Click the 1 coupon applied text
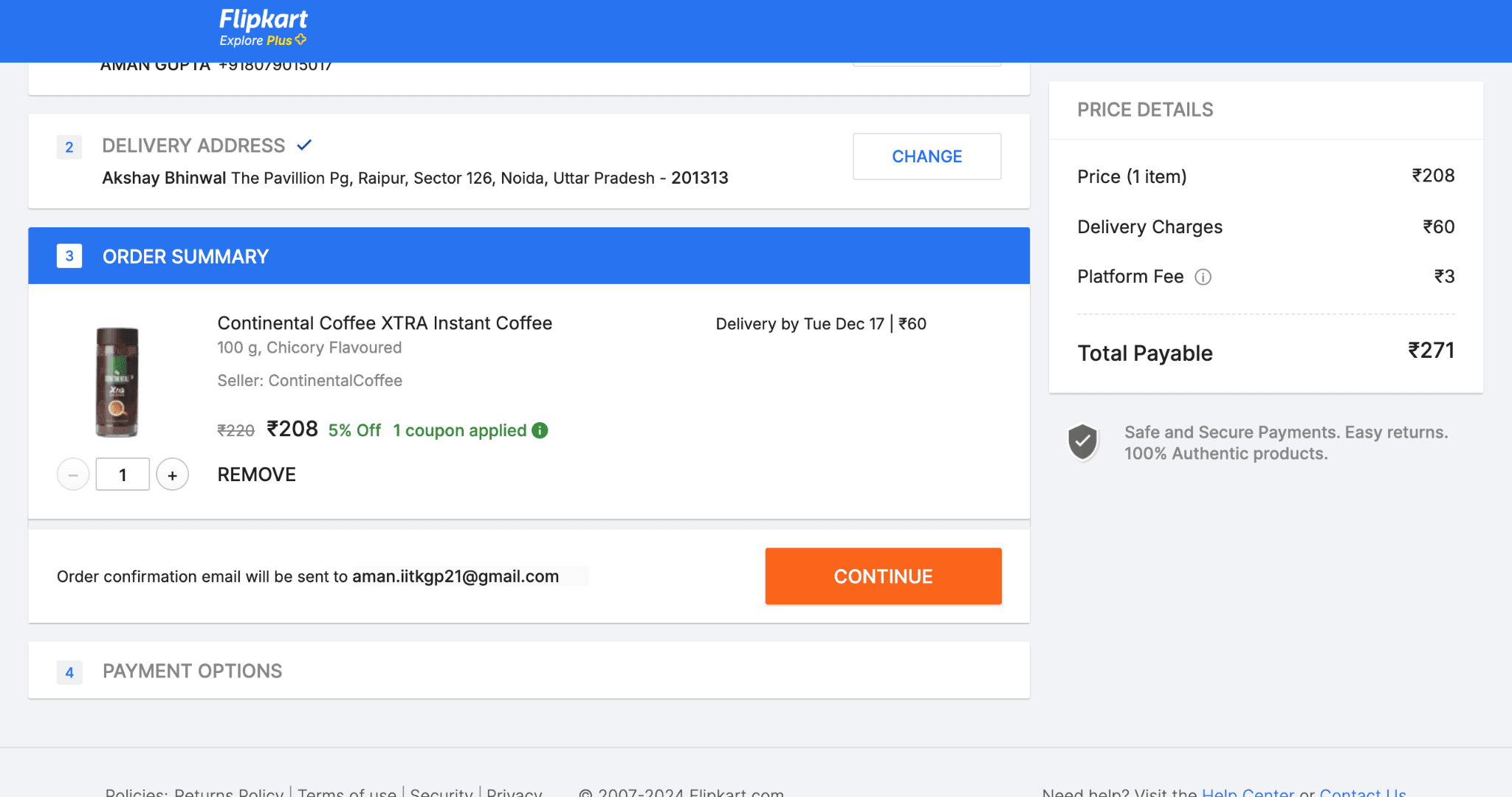Viewport: 1512px width, 797px height. (459, 430)
